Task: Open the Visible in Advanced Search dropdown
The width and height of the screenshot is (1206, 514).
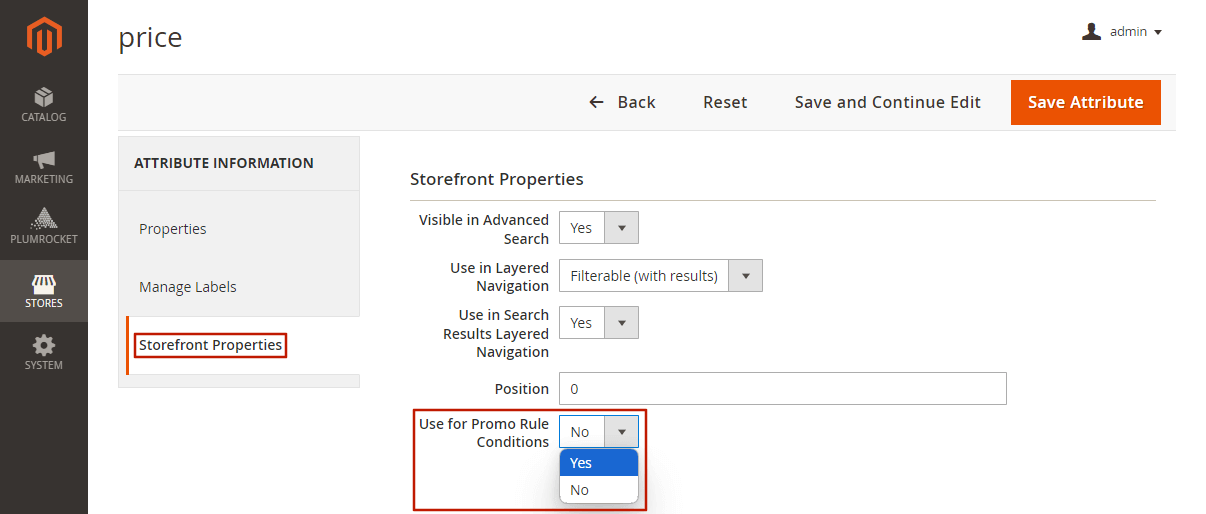Action: click(598, 228)
